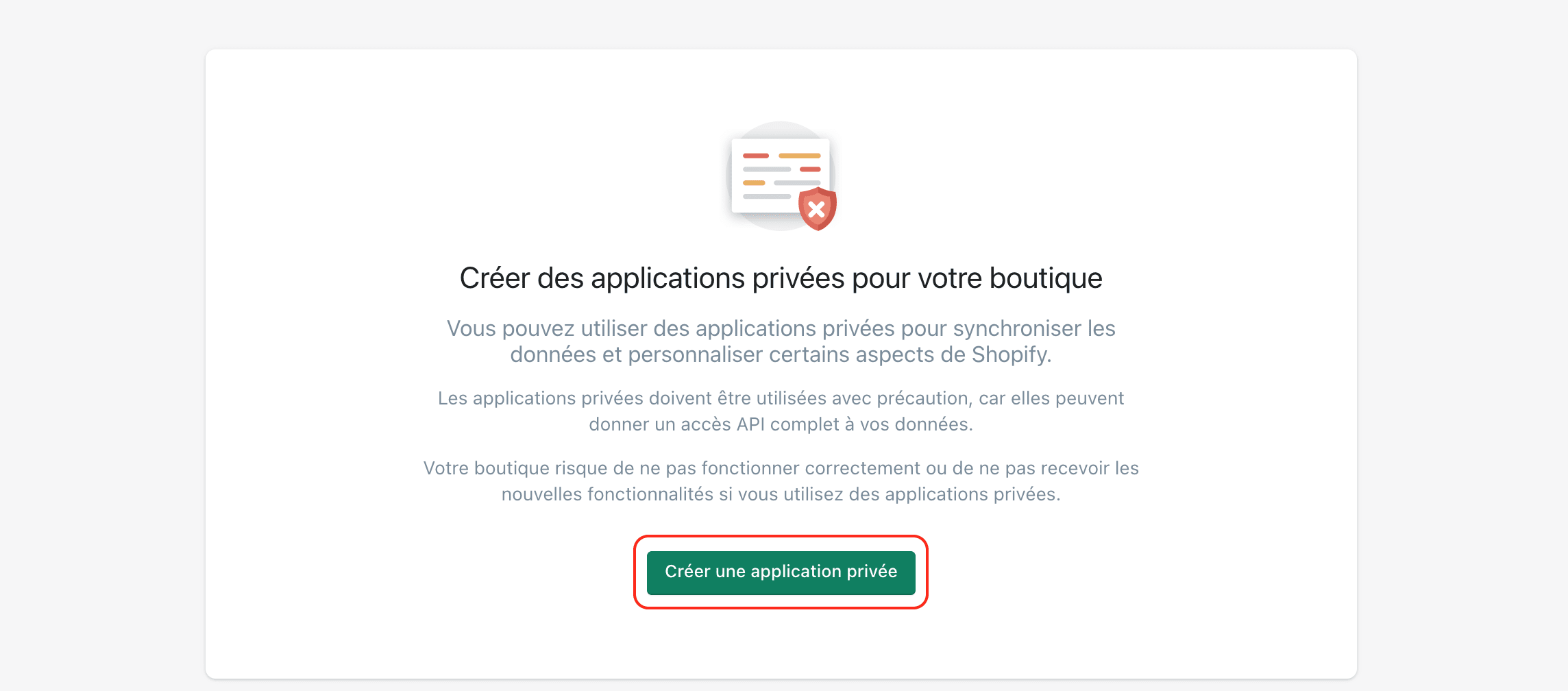Click the white X inside the shield
Viewport: 1568px width, 691px height.
point(816,209)
